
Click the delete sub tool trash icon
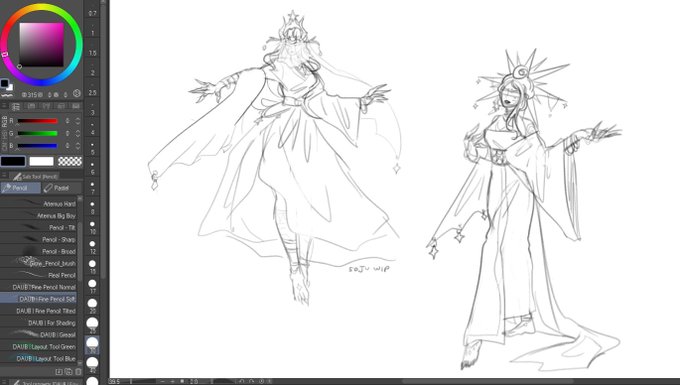[x=78, y=372]
